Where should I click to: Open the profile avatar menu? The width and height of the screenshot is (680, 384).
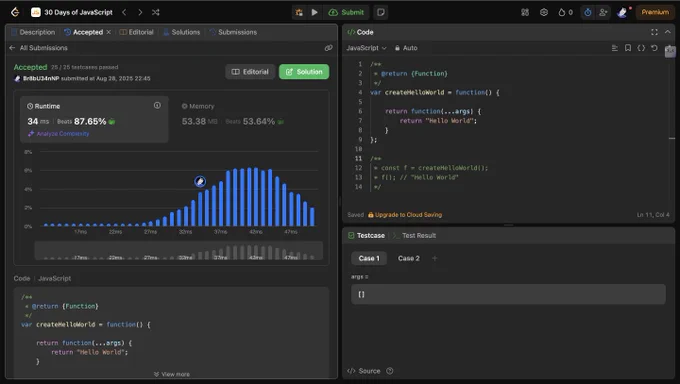click(622, 12)
